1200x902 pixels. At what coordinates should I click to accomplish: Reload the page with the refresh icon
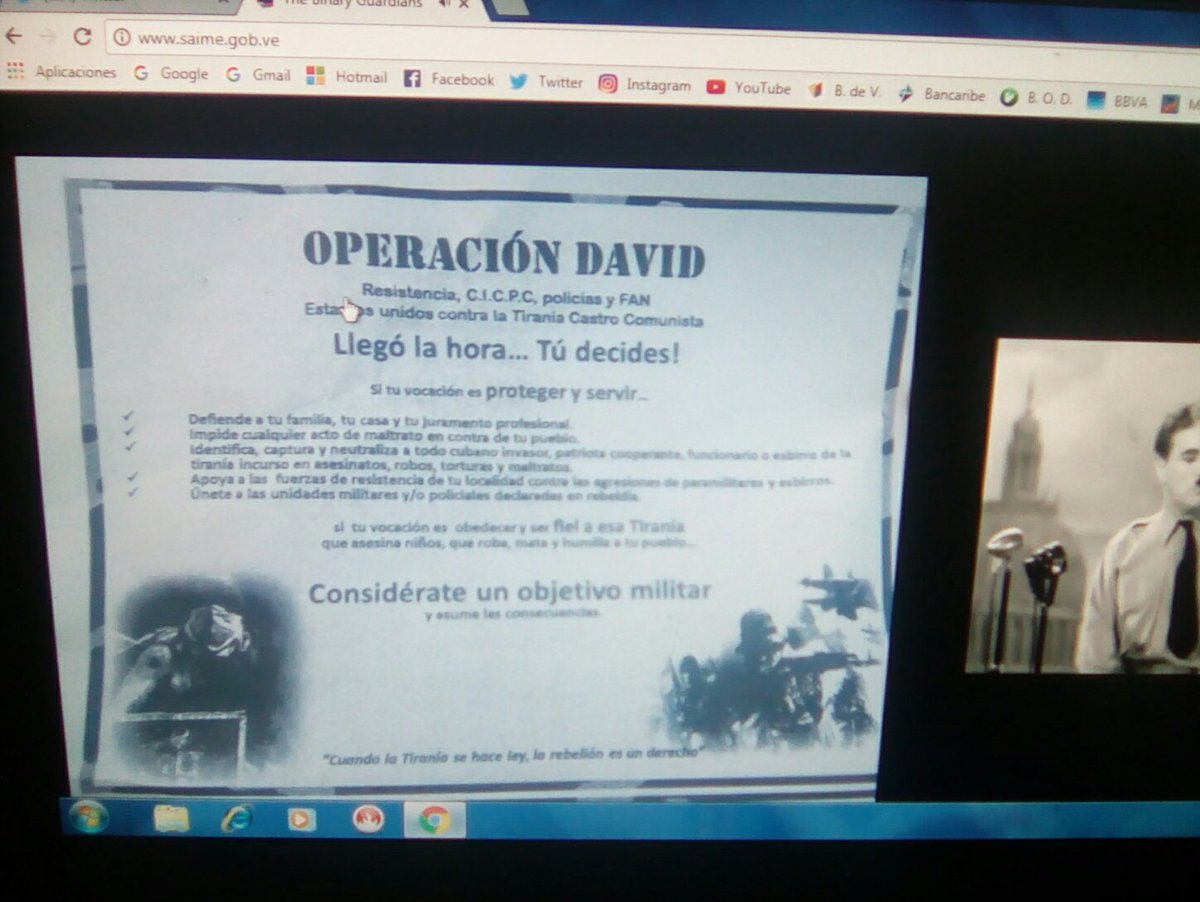[x=82, y=37]
